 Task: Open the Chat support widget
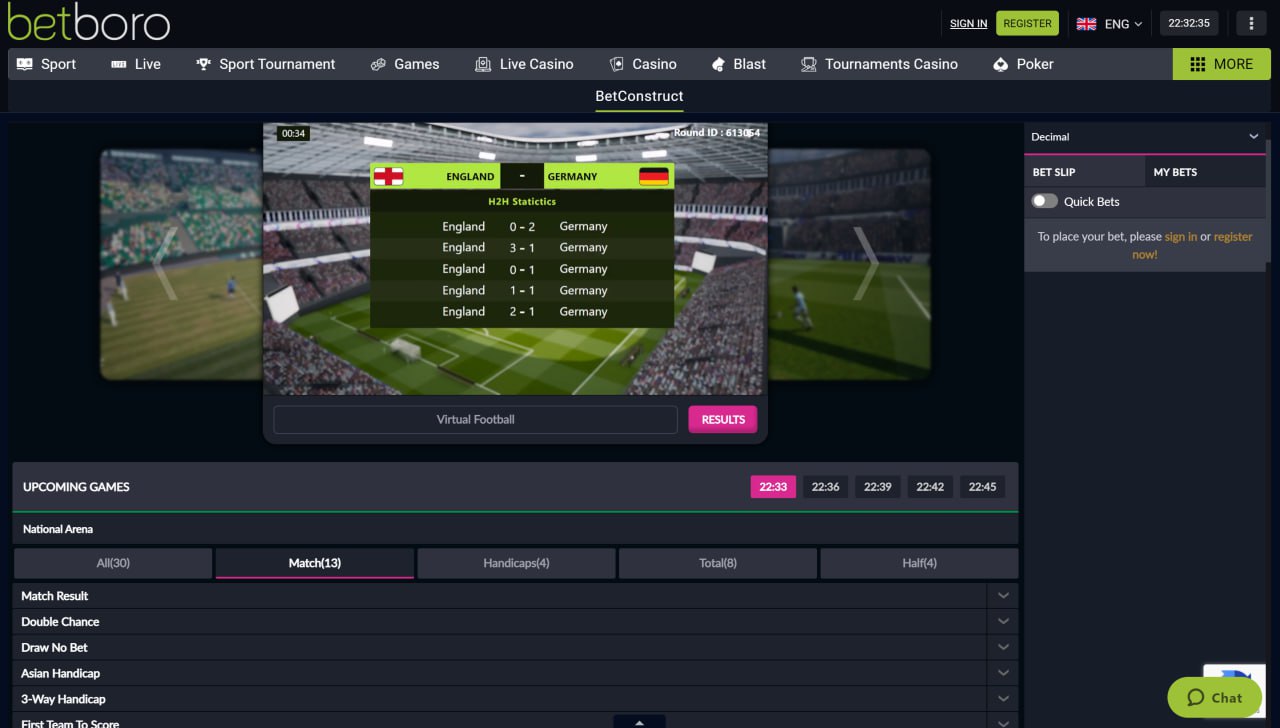(x=1214, y=698)
